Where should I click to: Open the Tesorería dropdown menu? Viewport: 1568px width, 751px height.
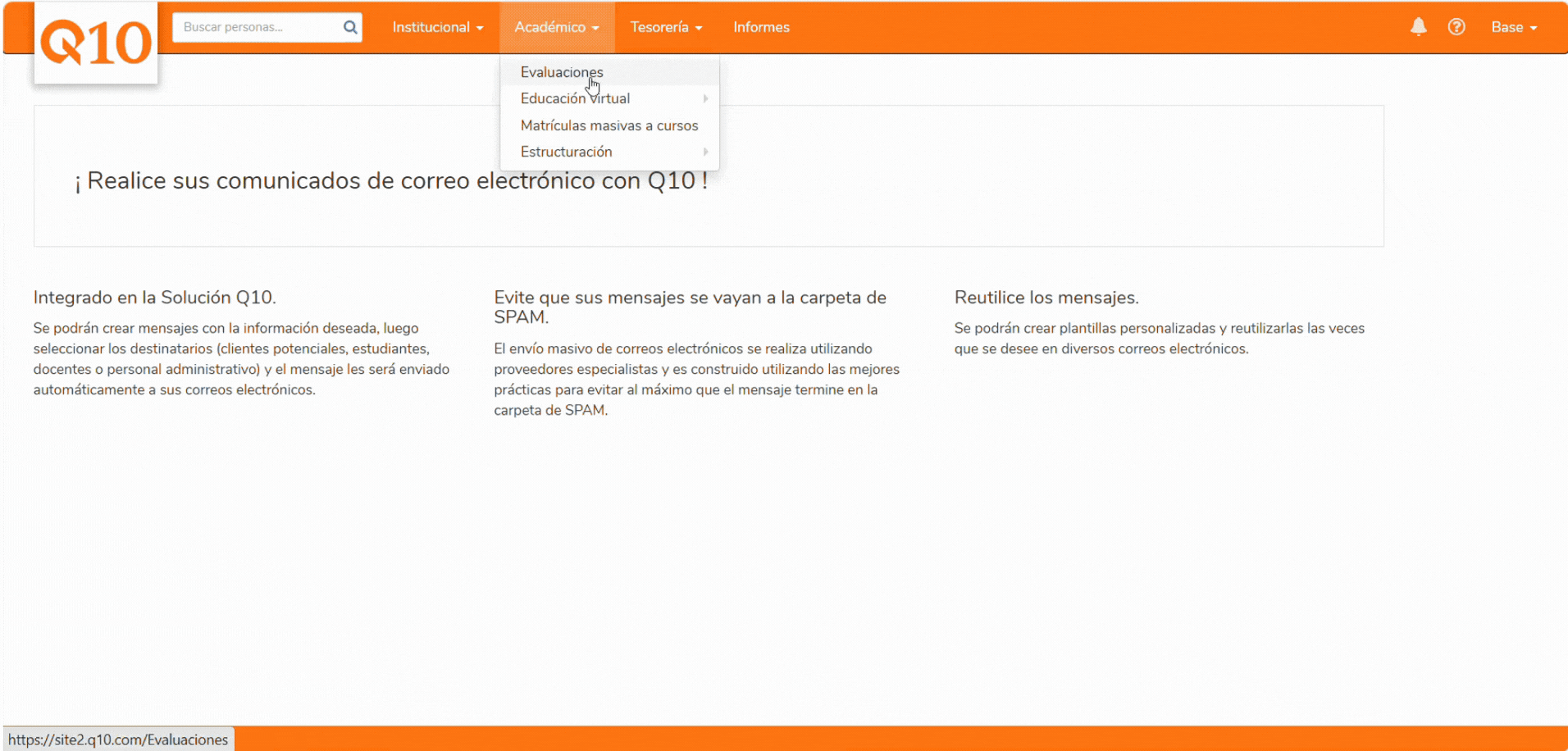coord(666,27)
